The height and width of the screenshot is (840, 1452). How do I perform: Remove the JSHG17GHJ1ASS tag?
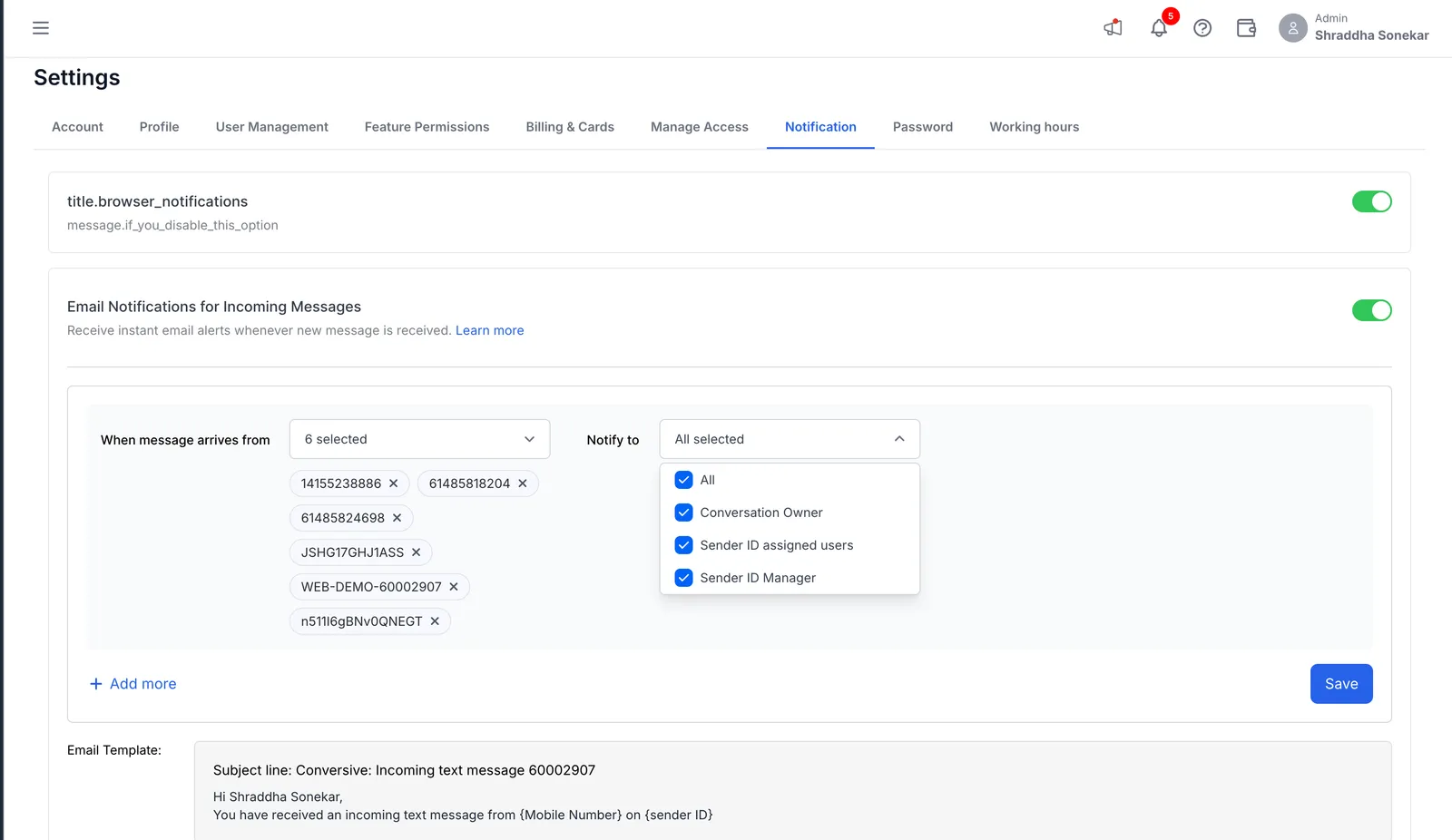417,552
